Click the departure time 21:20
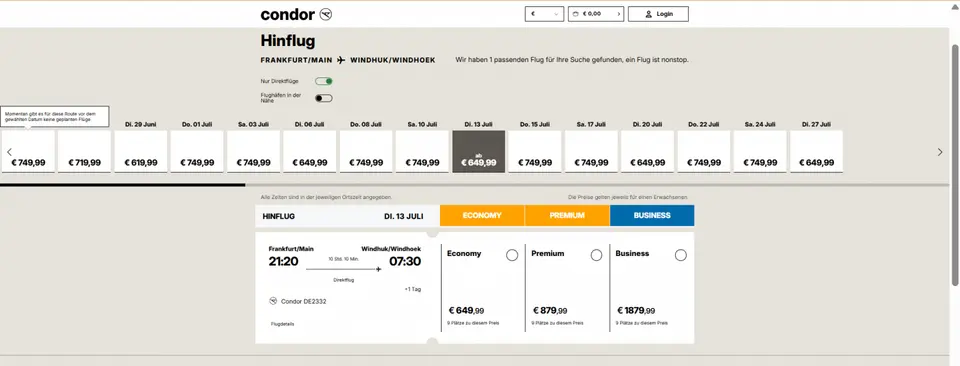The height and width of the screenshot is (366, 960). coord(283,262)
